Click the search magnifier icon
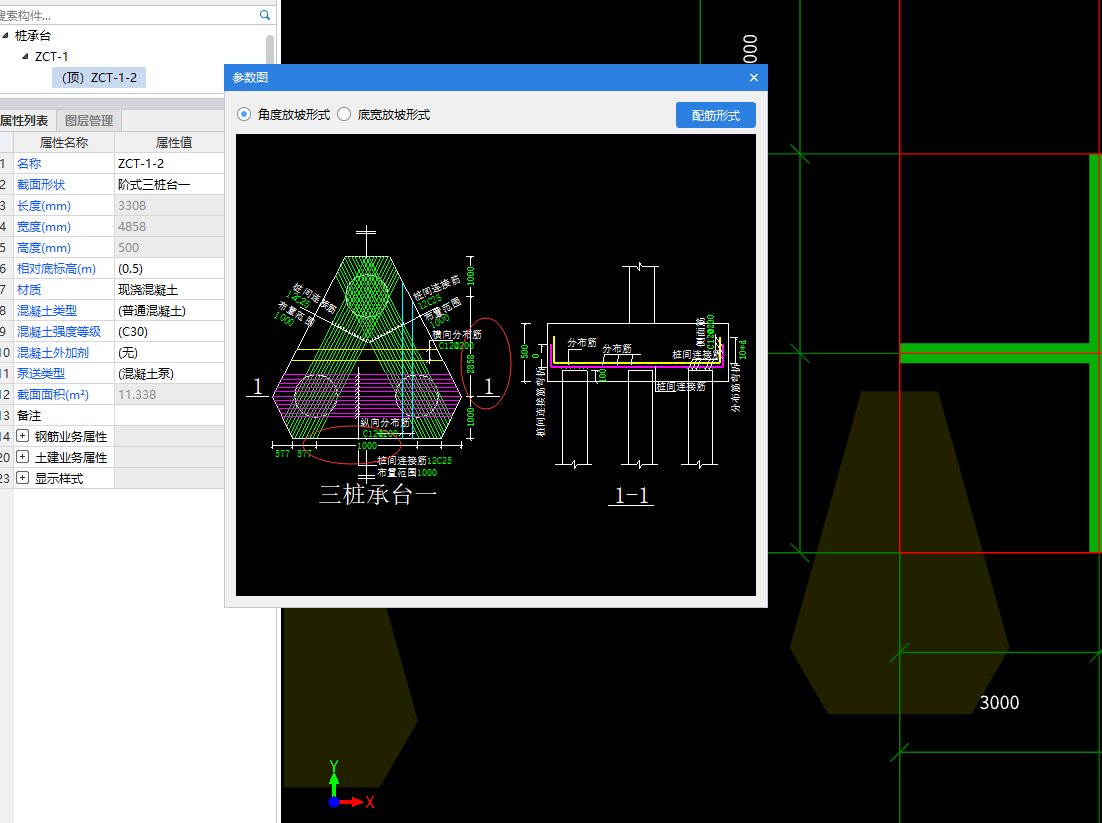Image resolution: width=1102 pixels, height=823 pixels. tap(265, 15)
